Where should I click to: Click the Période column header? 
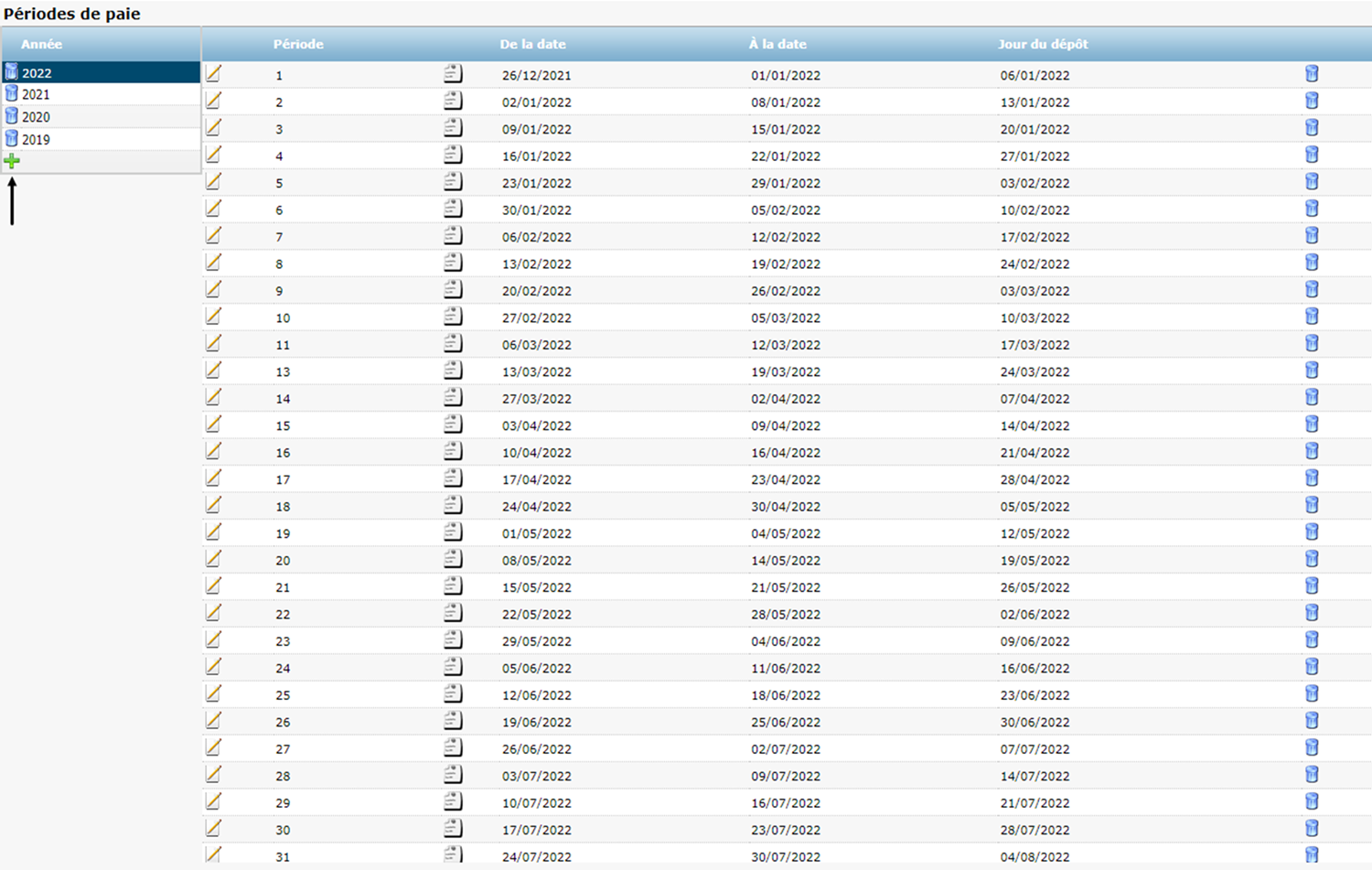(298, 44)
